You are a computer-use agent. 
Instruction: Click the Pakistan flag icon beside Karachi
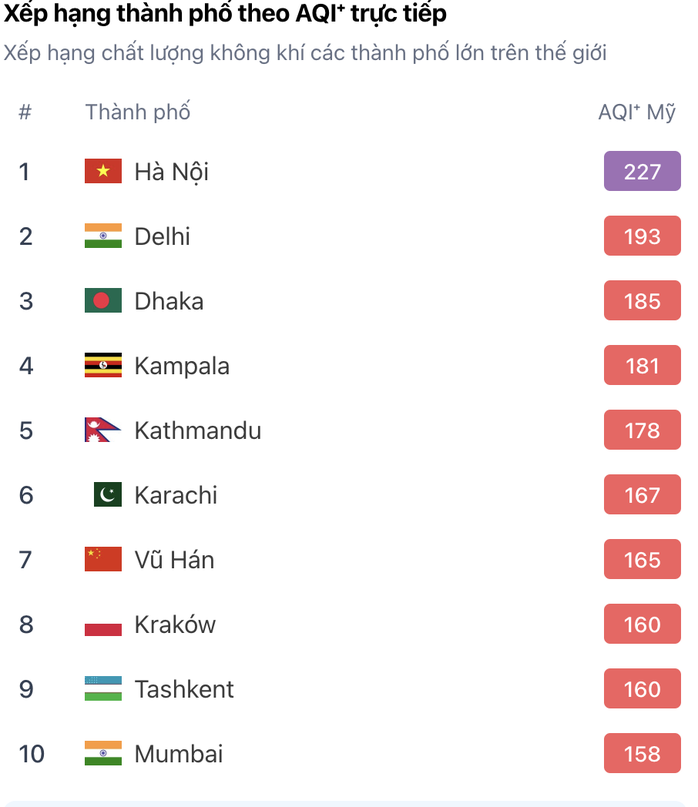pos(108,495)
